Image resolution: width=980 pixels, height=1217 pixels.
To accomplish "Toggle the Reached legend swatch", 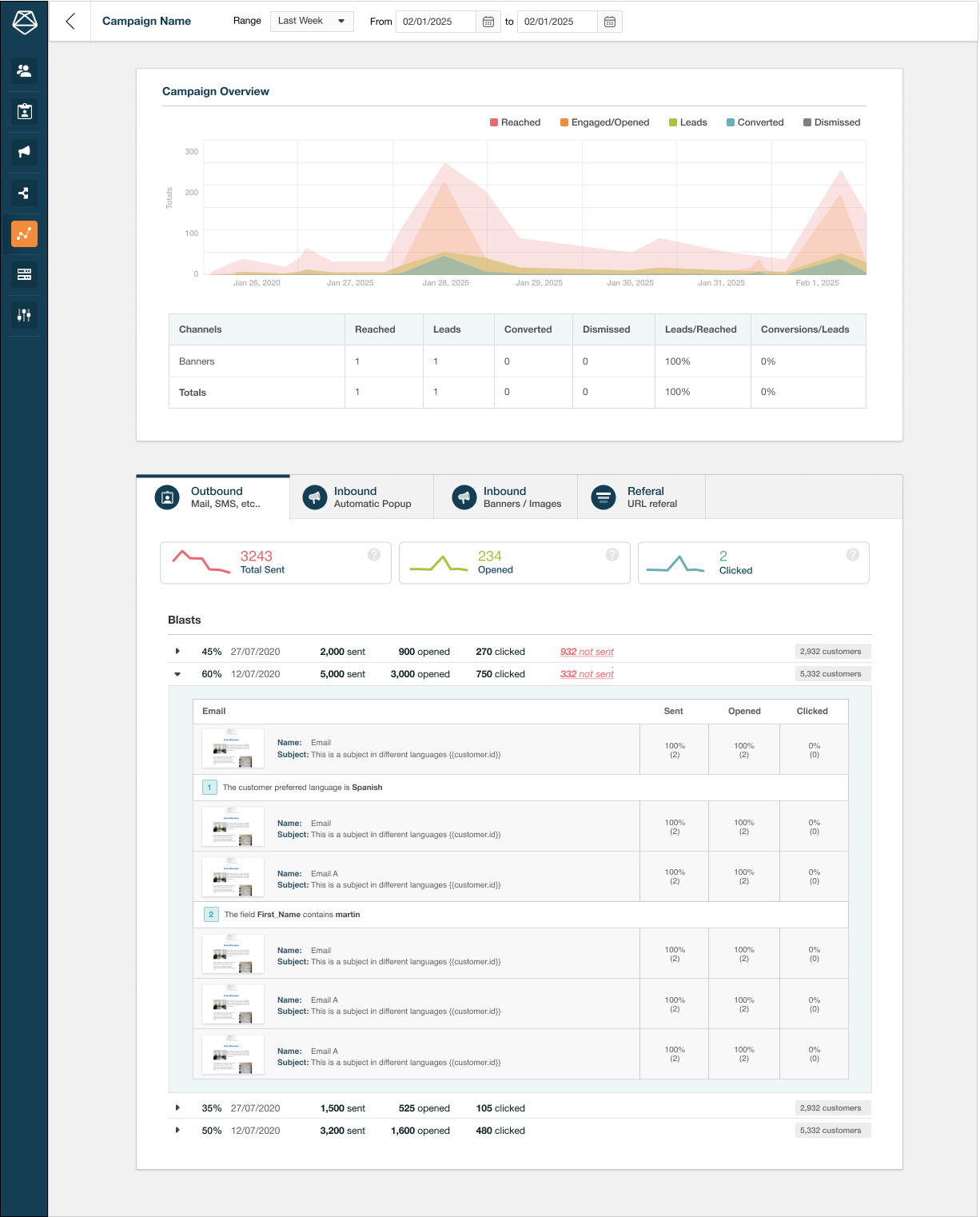I will pos(494,122).
